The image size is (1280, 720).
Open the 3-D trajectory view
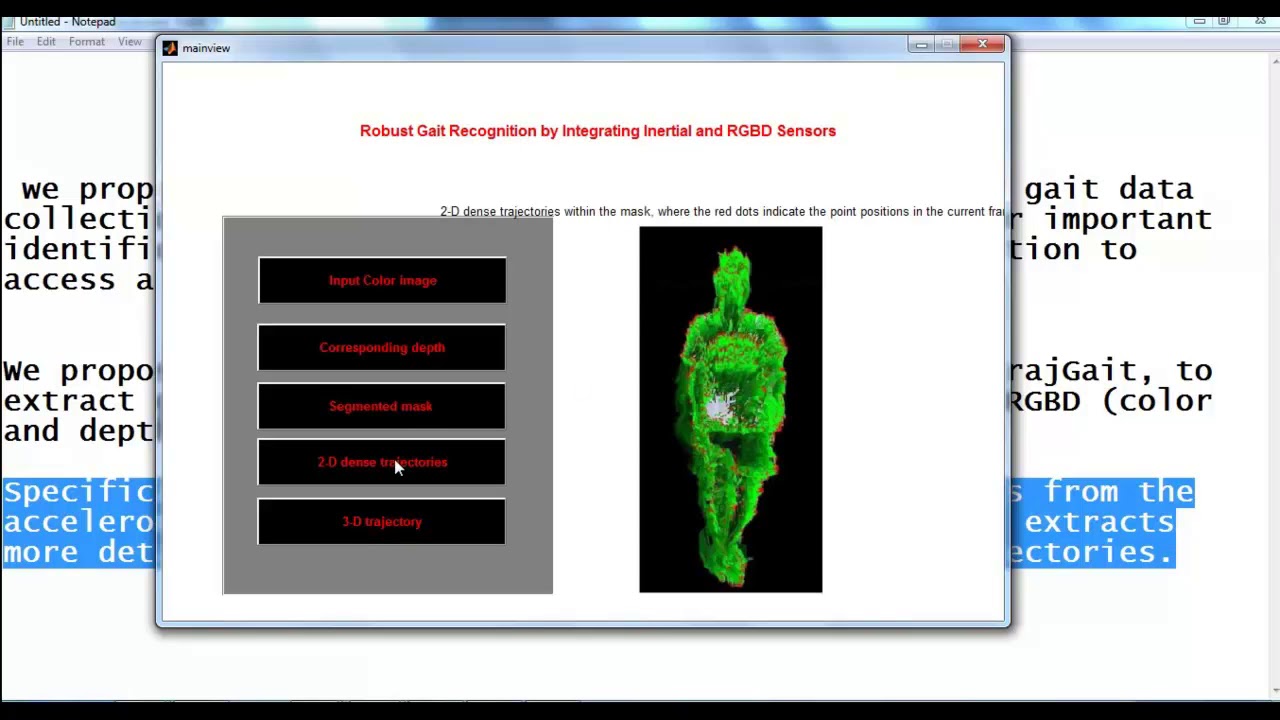tap(381, 521)
